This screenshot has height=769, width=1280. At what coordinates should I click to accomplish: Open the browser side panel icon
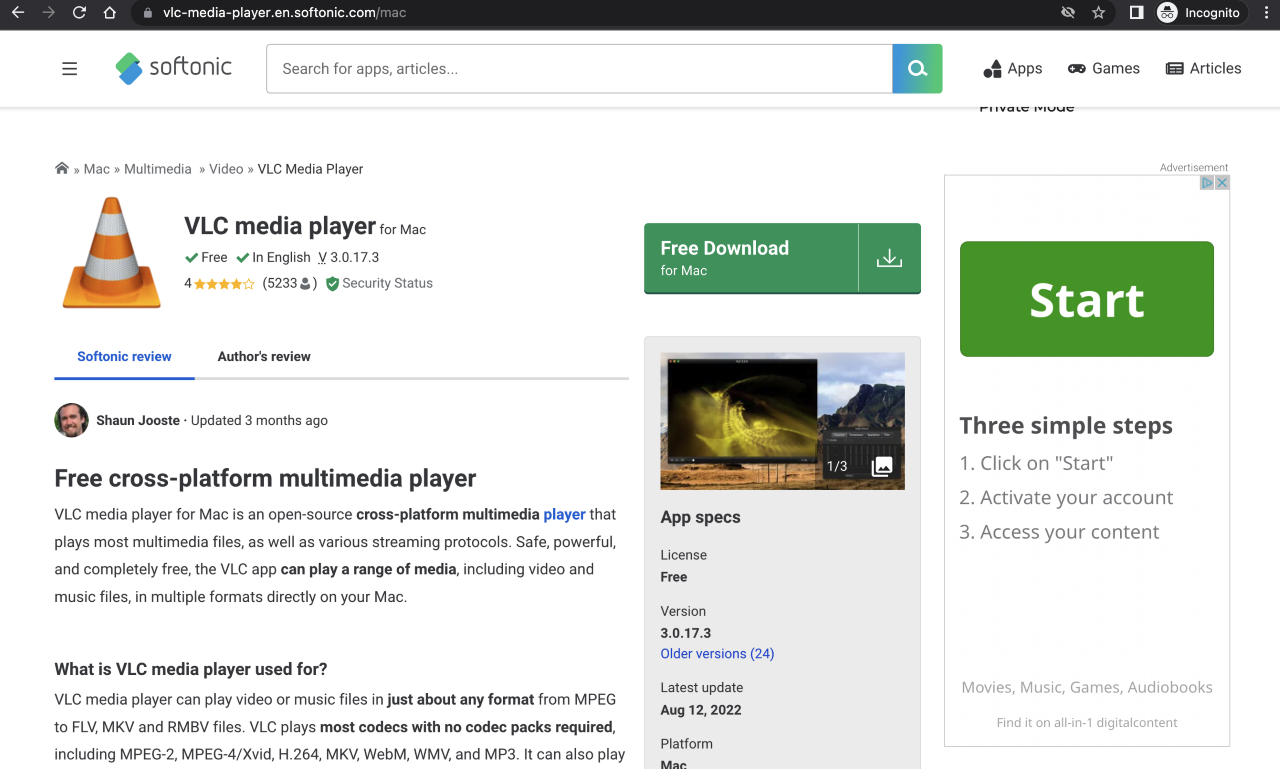1136,13
